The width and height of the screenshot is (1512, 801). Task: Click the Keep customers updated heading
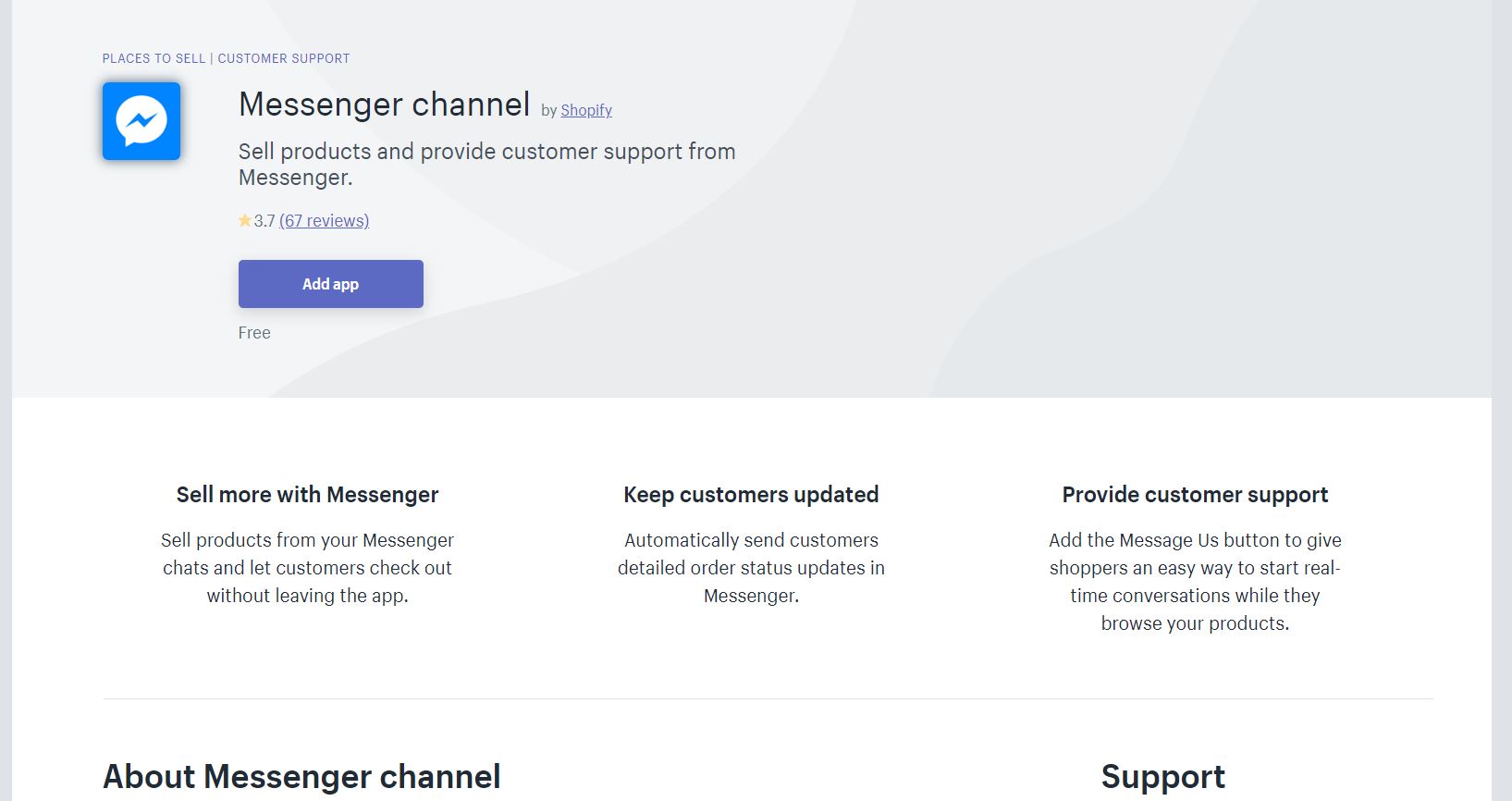751,495
